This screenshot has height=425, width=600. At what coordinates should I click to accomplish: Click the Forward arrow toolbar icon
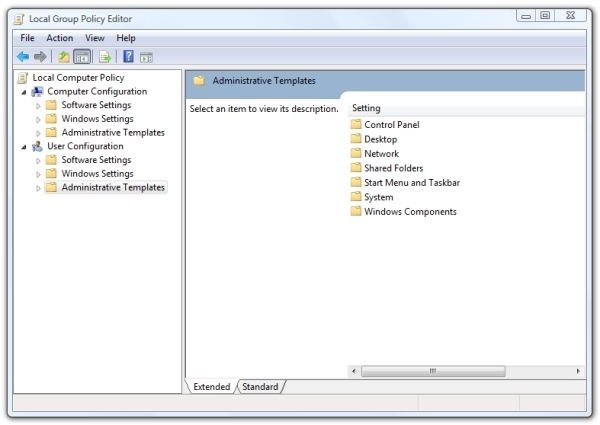[40, 57]
